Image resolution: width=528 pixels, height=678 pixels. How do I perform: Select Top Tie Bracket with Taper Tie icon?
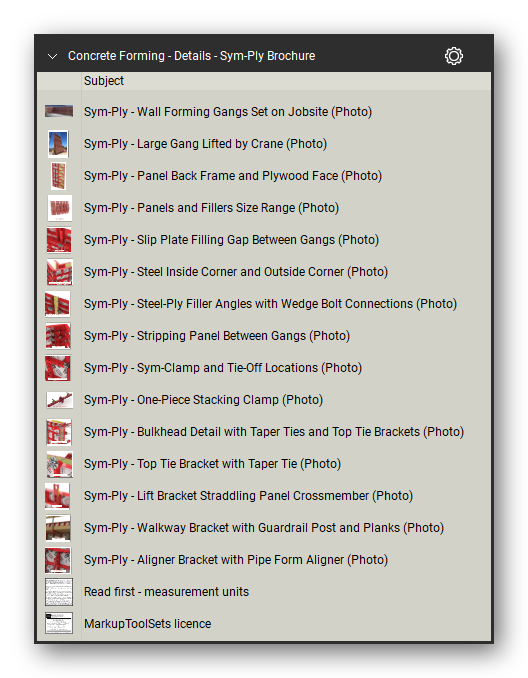pos(59,464)
